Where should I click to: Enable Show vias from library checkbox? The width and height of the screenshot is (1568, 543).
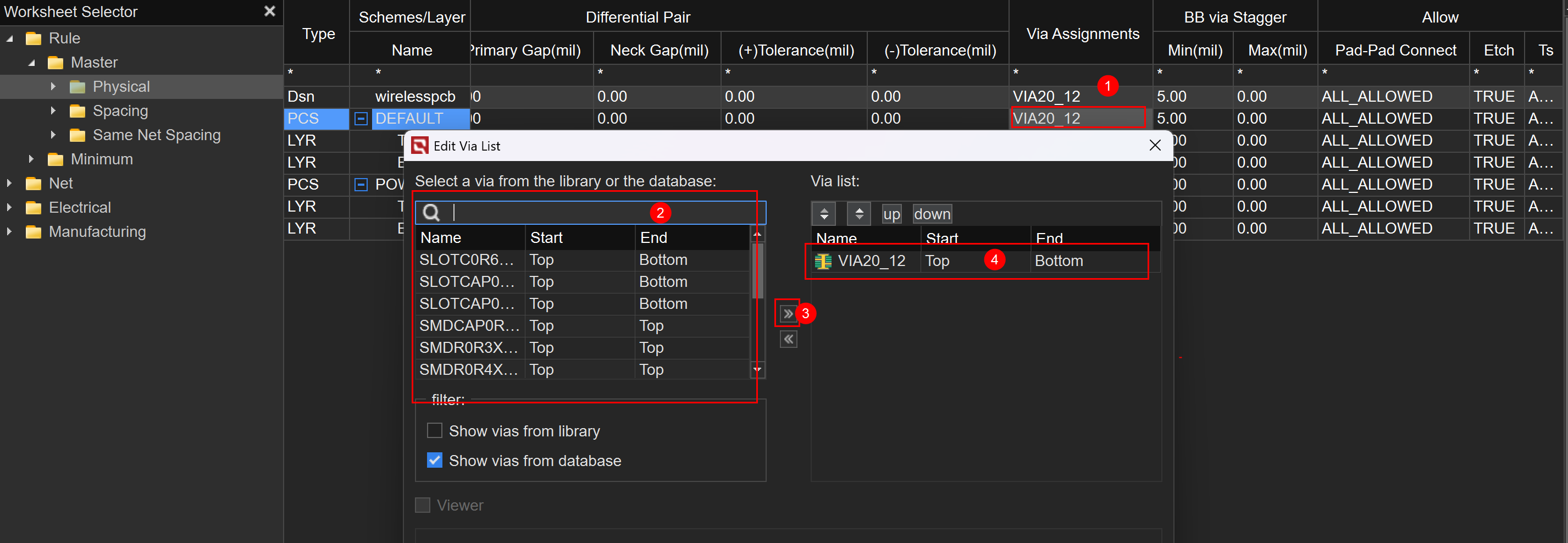pos(434,431)
